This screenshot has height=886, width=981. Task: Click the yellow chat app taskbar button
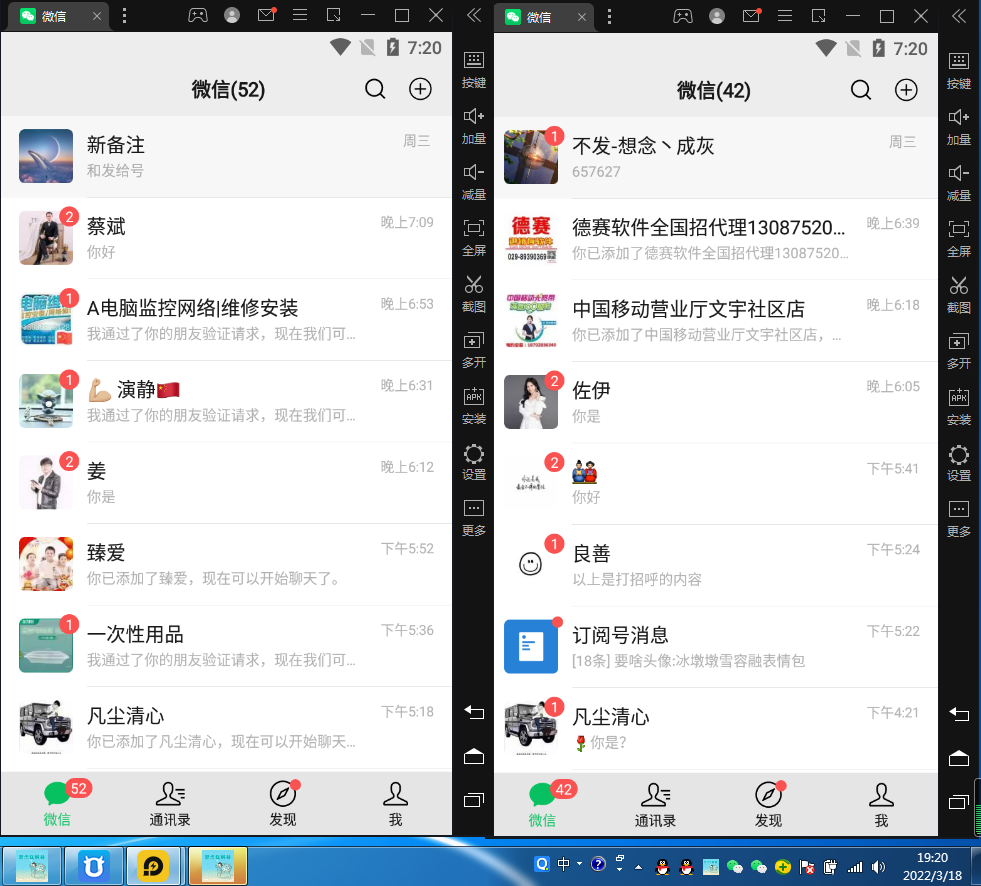[153, 866]
